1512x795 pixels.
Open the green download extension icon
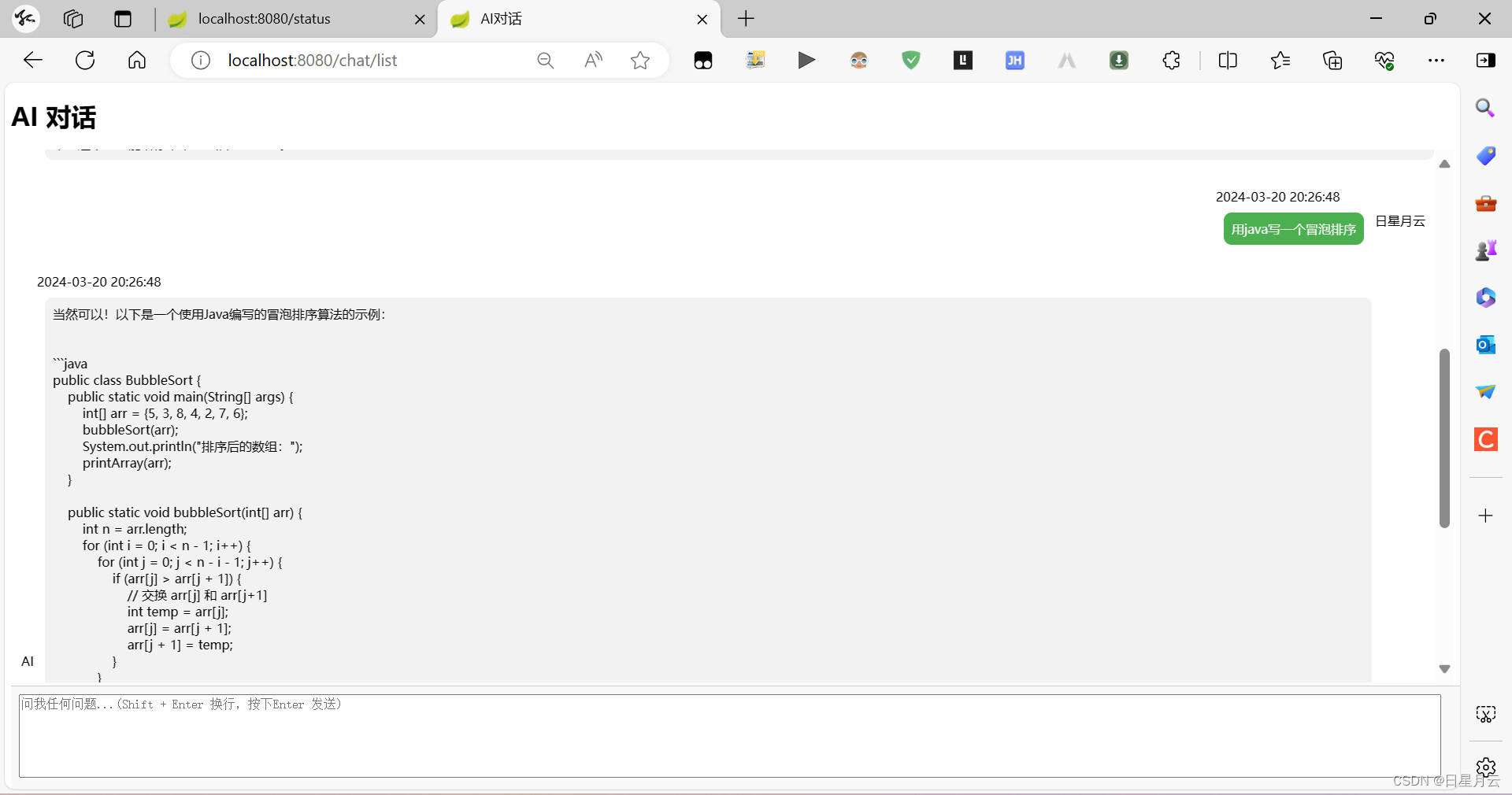(x=1119, y=61)
